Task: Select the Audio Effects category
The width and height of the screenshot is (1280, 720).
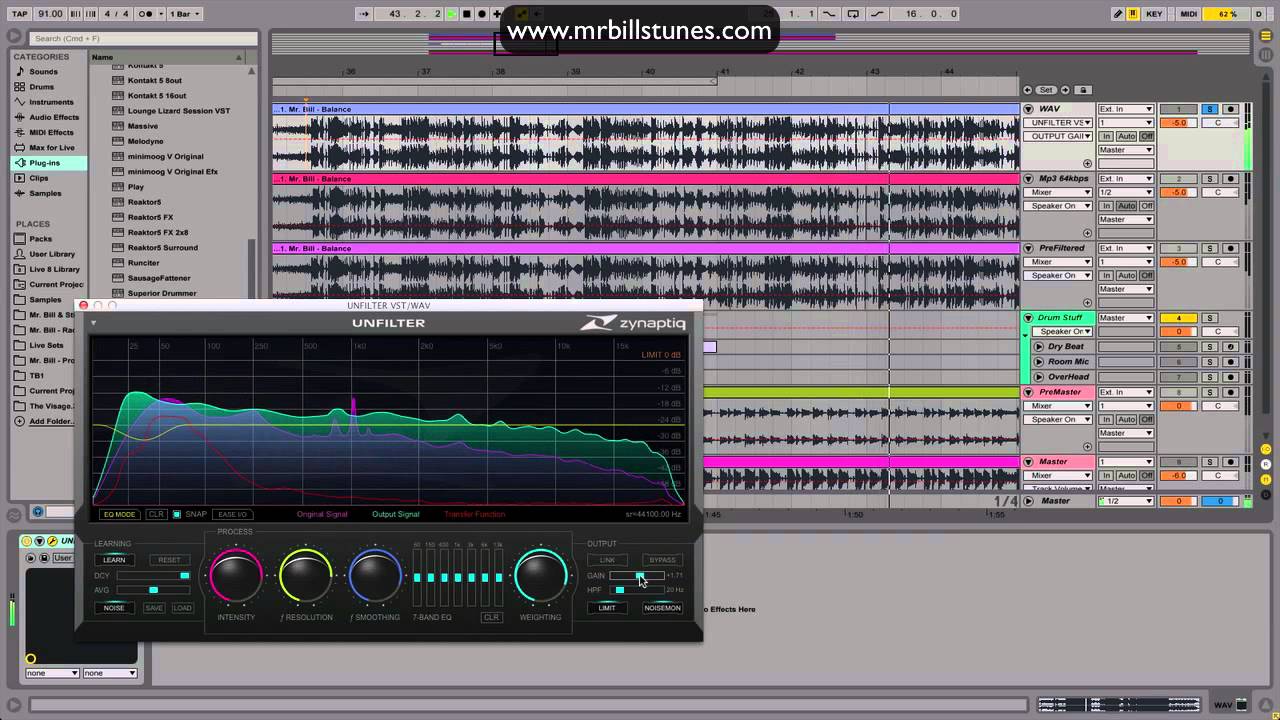Action: 54,117
